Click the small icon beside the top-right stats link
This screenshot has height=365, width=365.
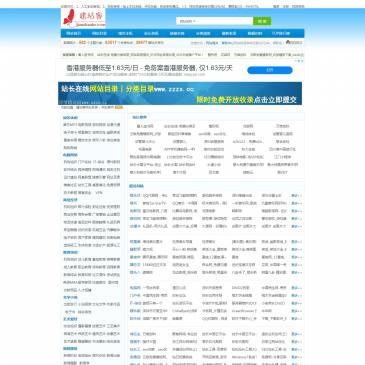288,42
